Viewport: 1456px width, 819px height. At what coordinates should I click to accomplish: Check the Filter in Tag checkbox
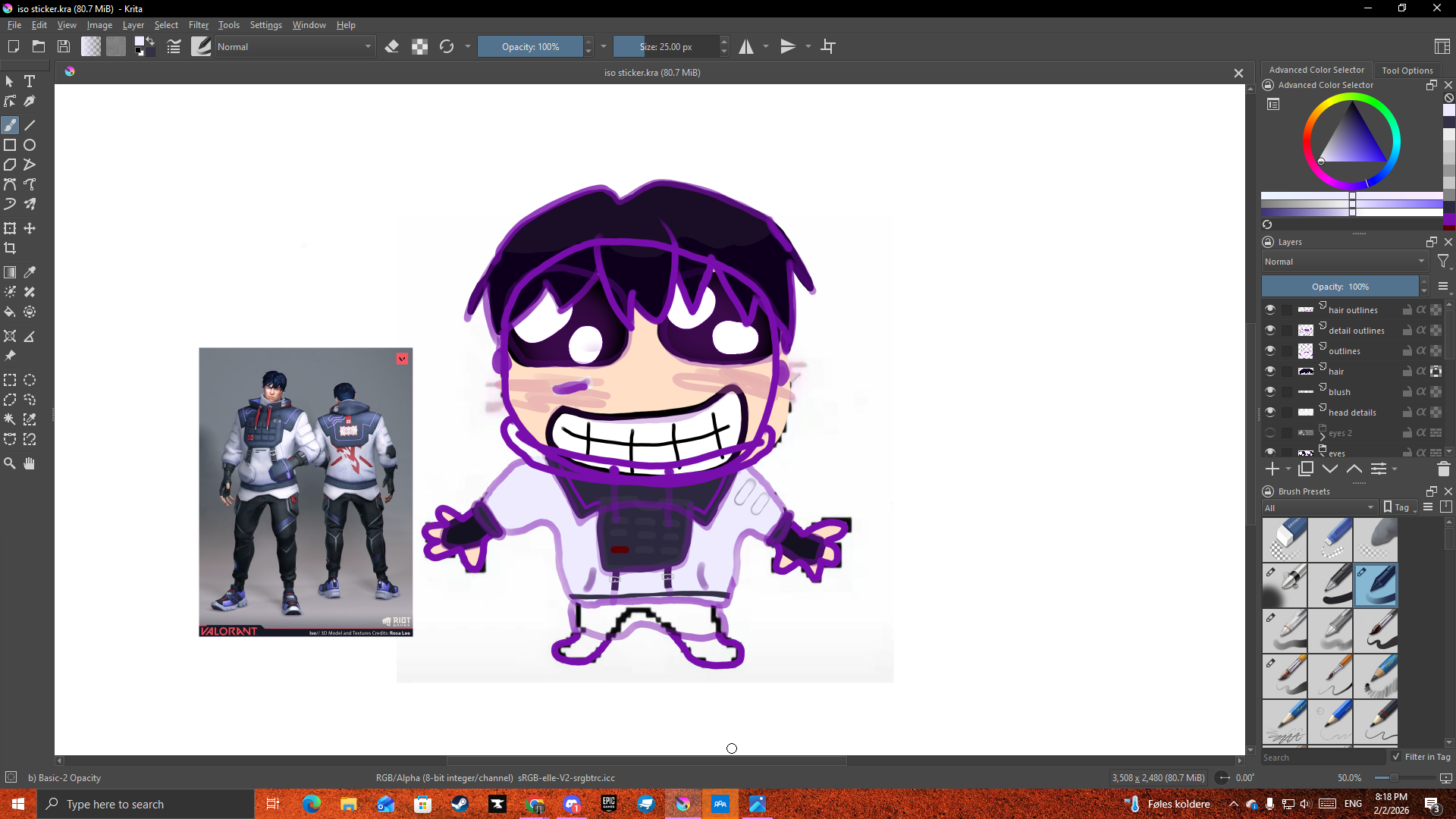click(1396, 757)
